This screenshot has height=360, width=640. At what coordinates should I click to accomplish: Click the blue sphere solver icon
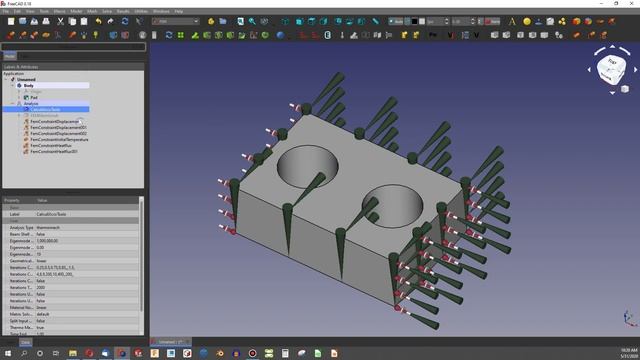[280, 35]
